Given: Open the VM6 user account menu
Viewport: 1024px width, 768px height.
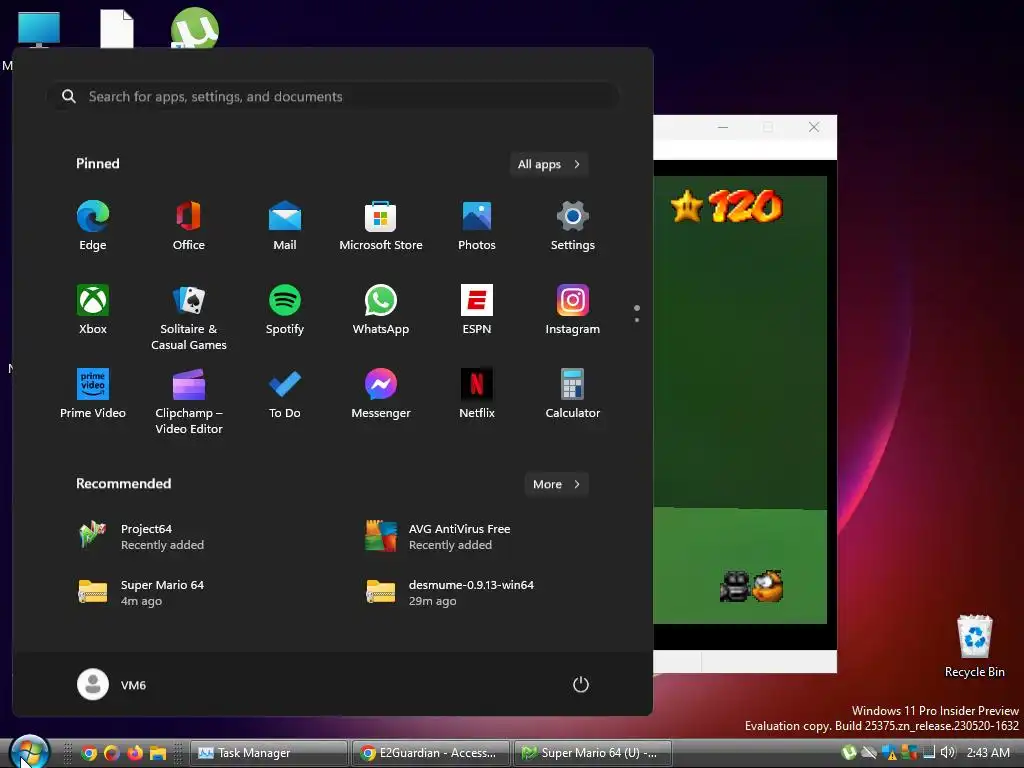Looking at the screenshot, I should (112, 684).
